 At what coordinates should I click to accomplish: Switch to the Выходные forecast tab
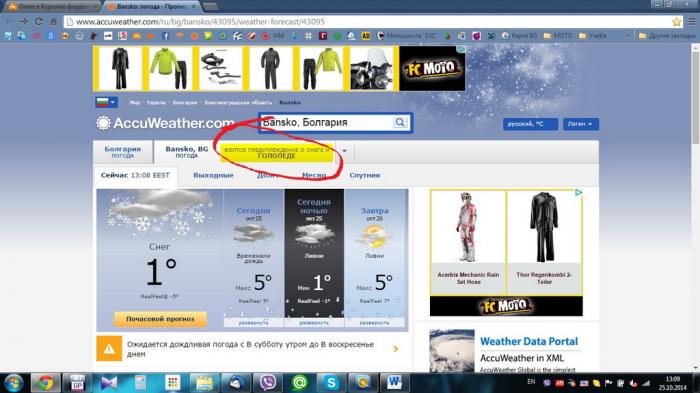(213, 175)
